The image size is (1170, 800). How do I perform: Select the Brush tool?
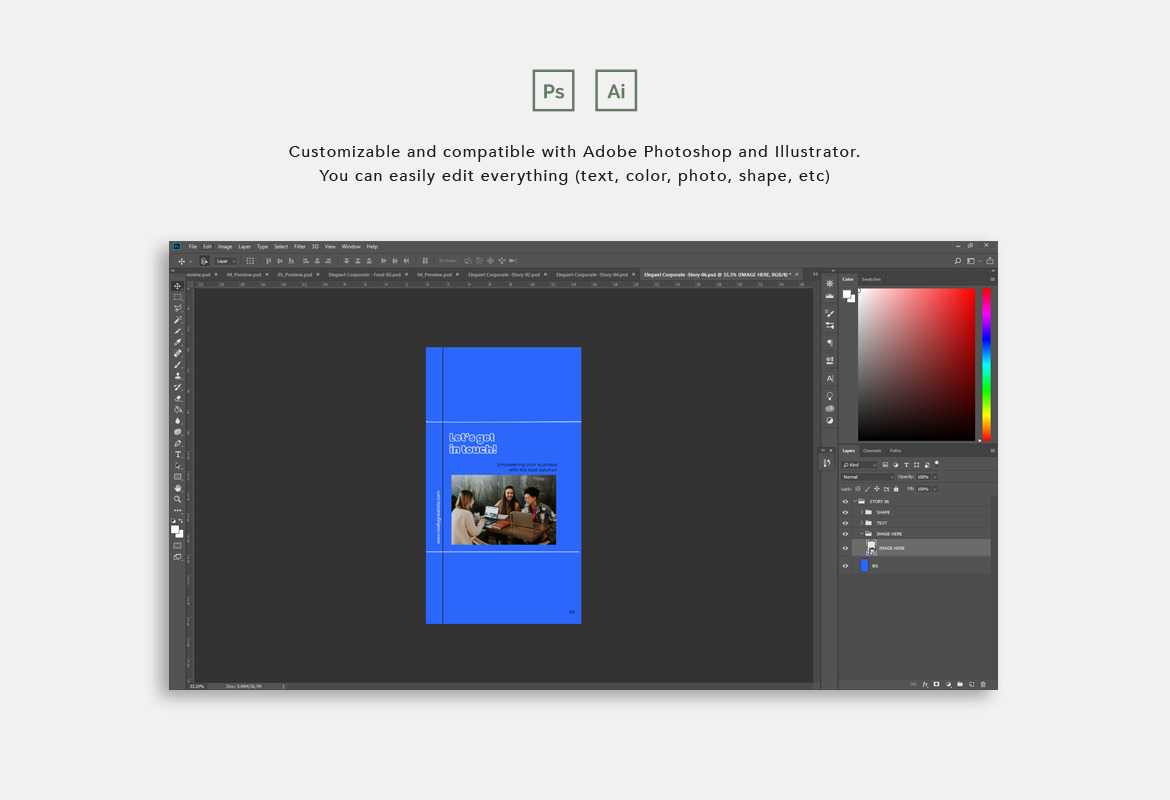178,364
